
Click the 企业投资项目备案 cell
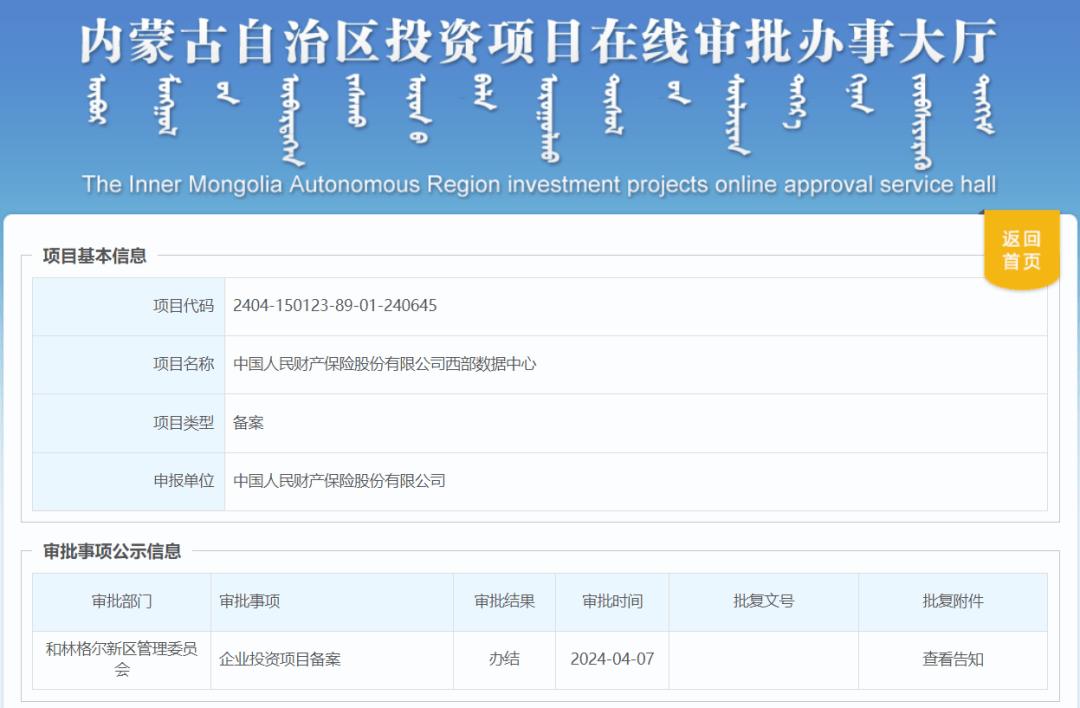click(x=332, y=660)
